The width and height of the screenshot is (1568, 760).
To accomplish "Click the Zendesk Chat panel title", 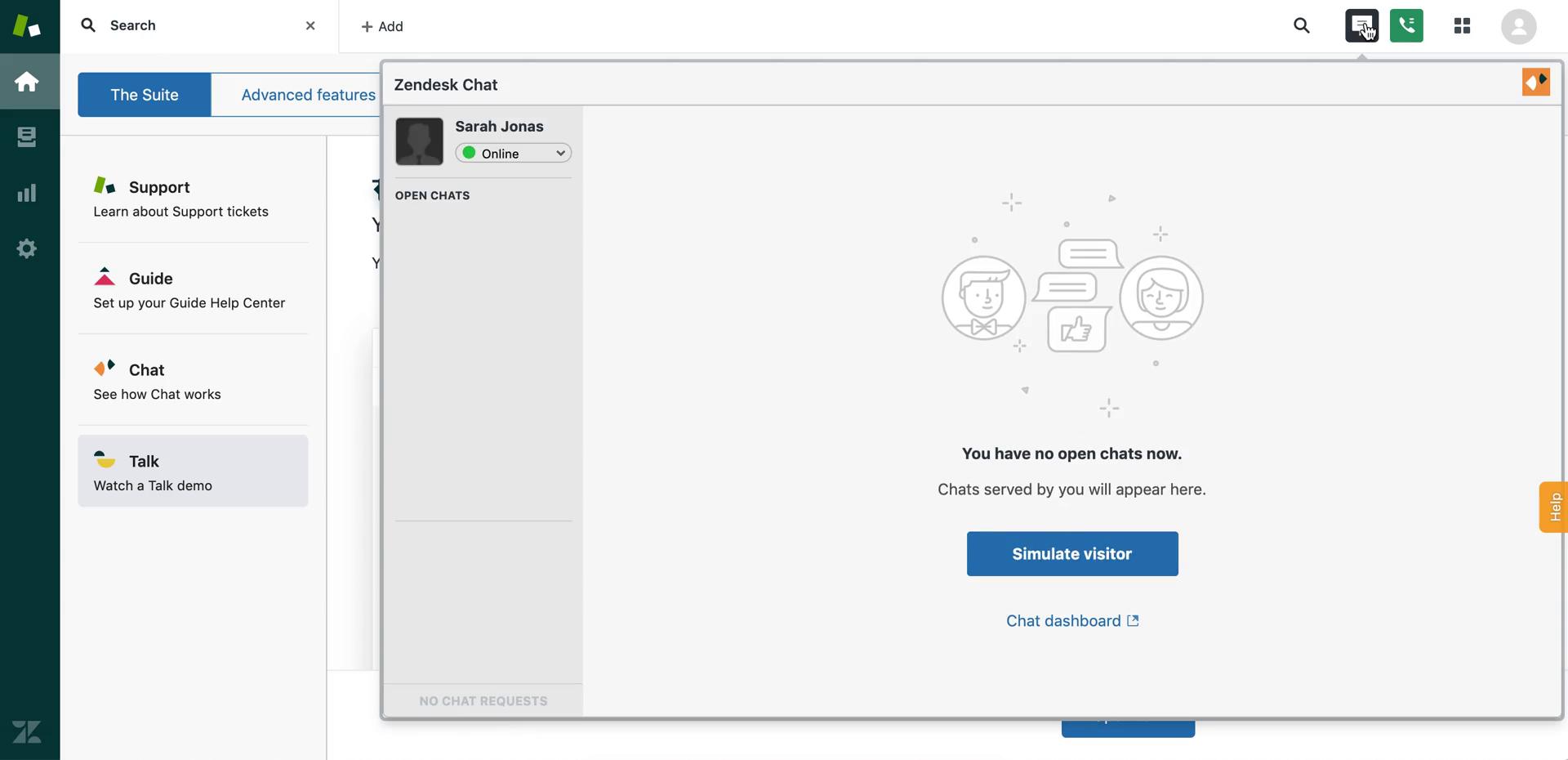I will [x=446, y=85].
